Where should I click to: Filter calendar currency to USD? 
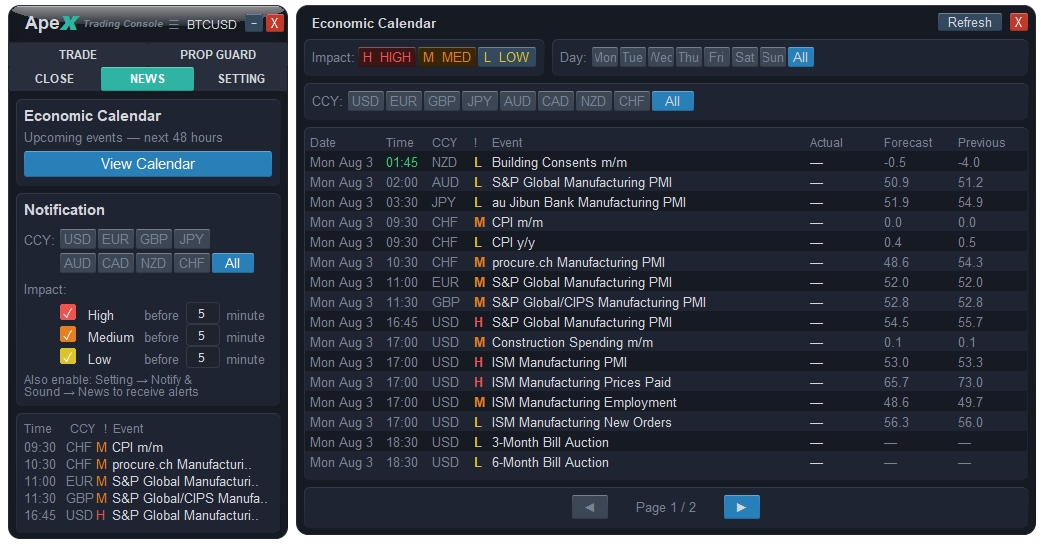click(x=365, y=101)
